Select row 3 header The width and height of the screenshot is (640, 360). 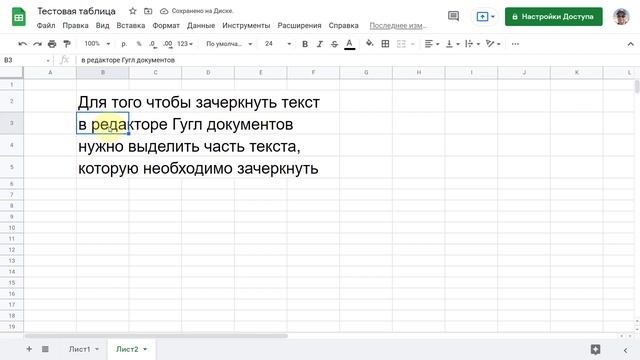11,123
